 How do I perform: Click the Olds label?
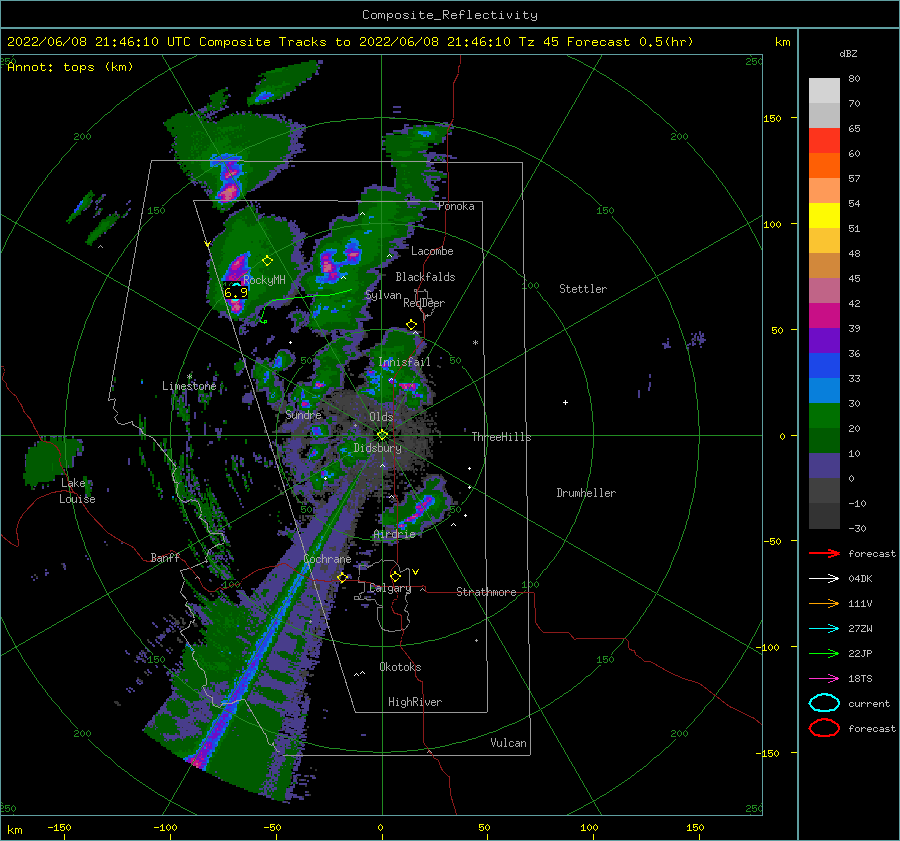381,417
